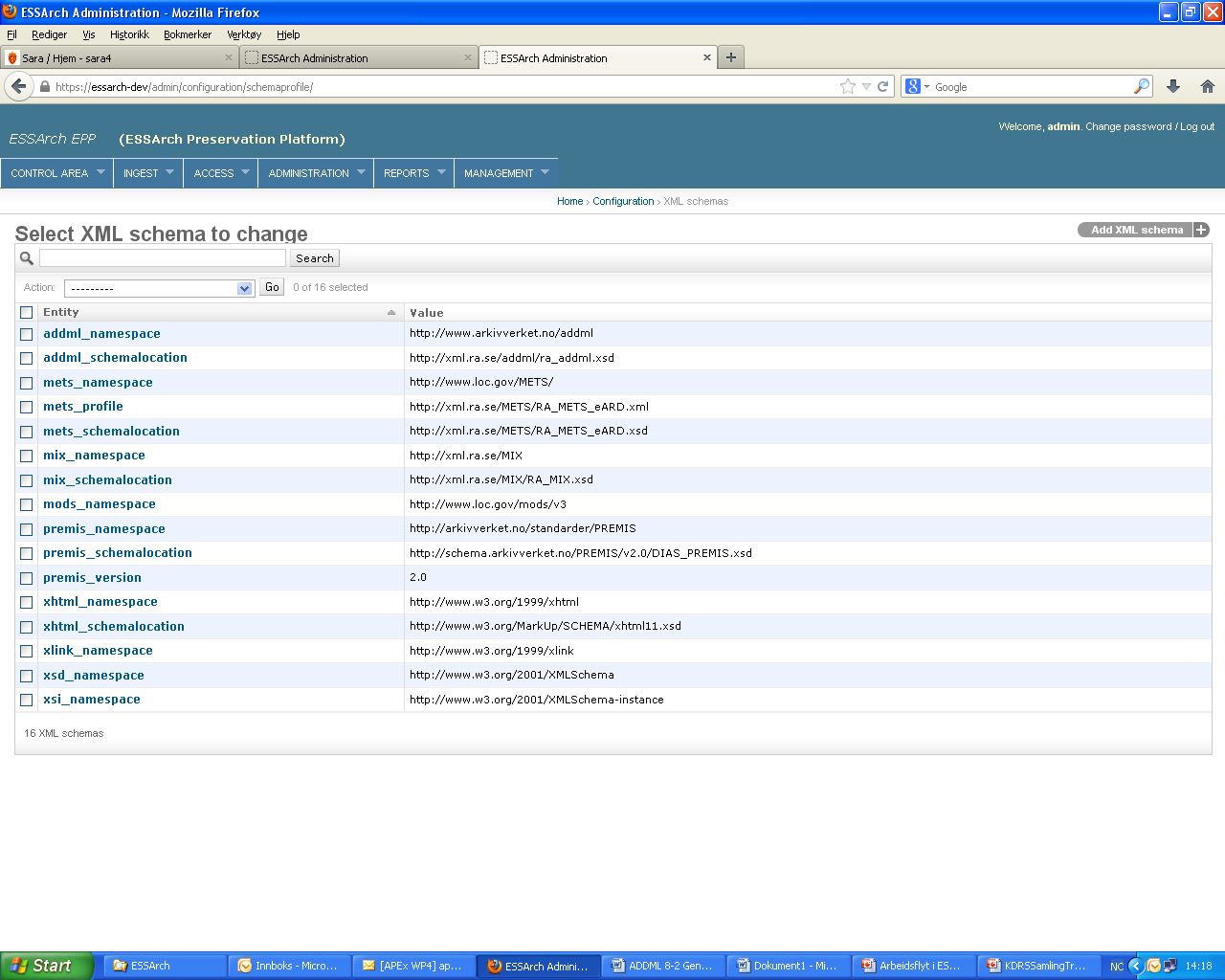Close the Sara / Hjem - sara4 tab

pyautogui.click(x=229, y=57)
